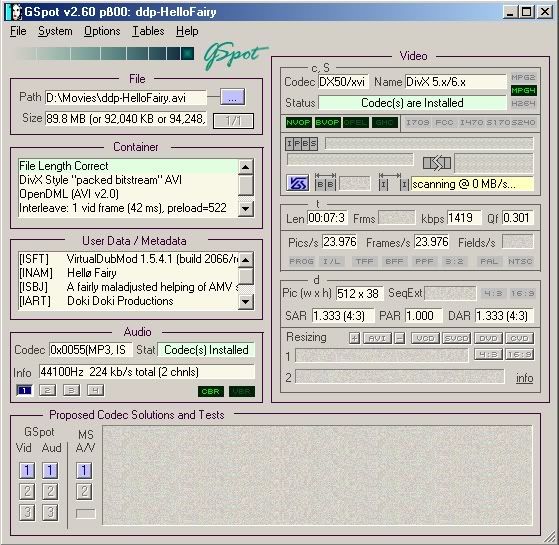Open the Help menu
This screenshot has height=545, width=559.
pyautogui.click(x=187, y=31)
